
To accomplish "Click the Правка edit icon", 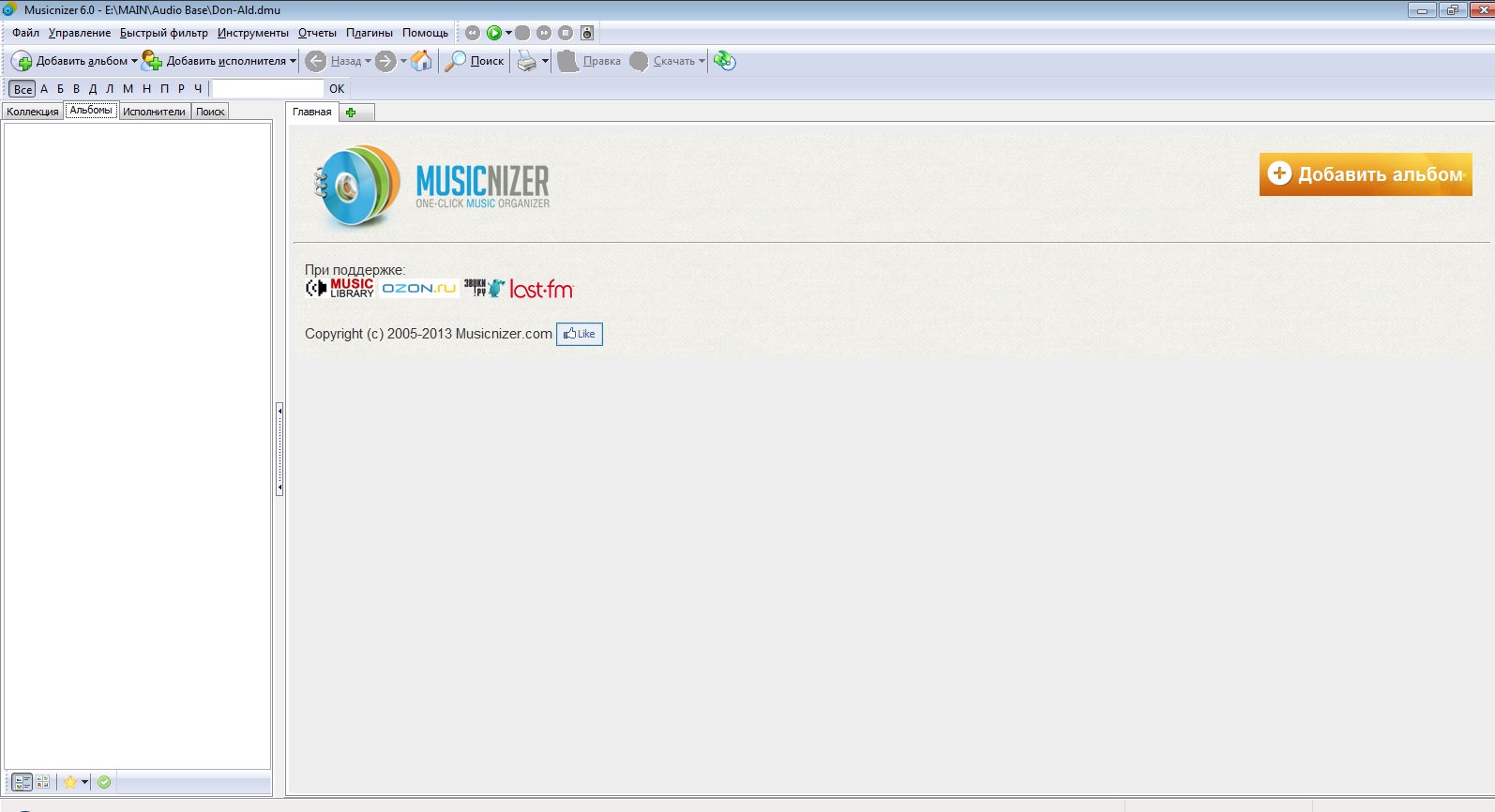I will 567,61.
